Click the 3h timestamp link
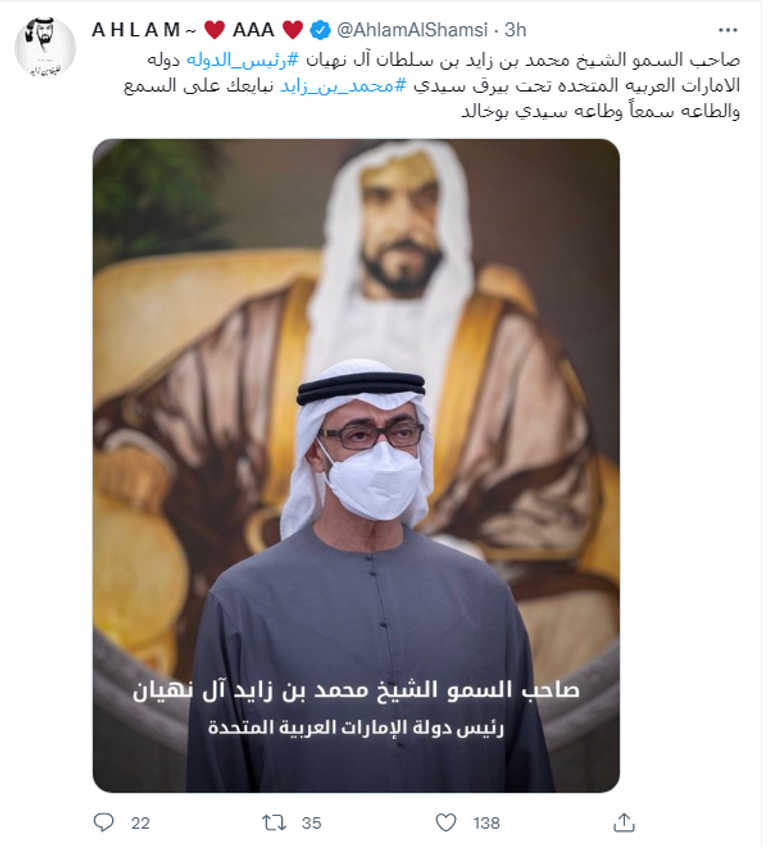 coord(515,30)
